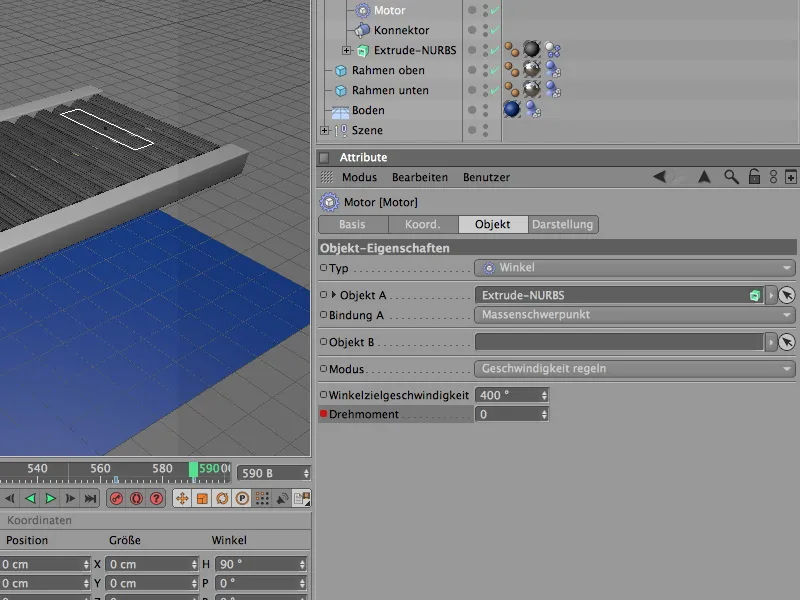Expand the Extrude-NURBS tree item
The image size is (800, 600).
[x=346, y=50]
